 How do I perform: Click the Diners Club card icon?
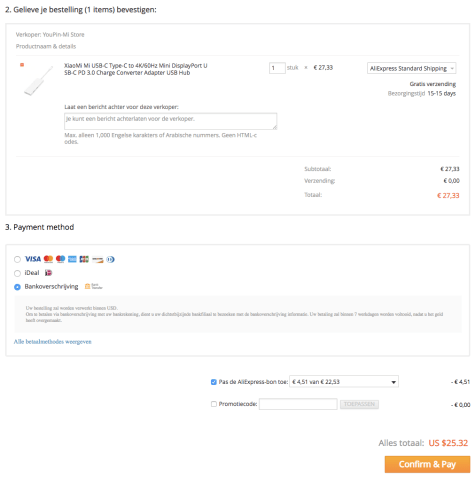tap(110, 259)
